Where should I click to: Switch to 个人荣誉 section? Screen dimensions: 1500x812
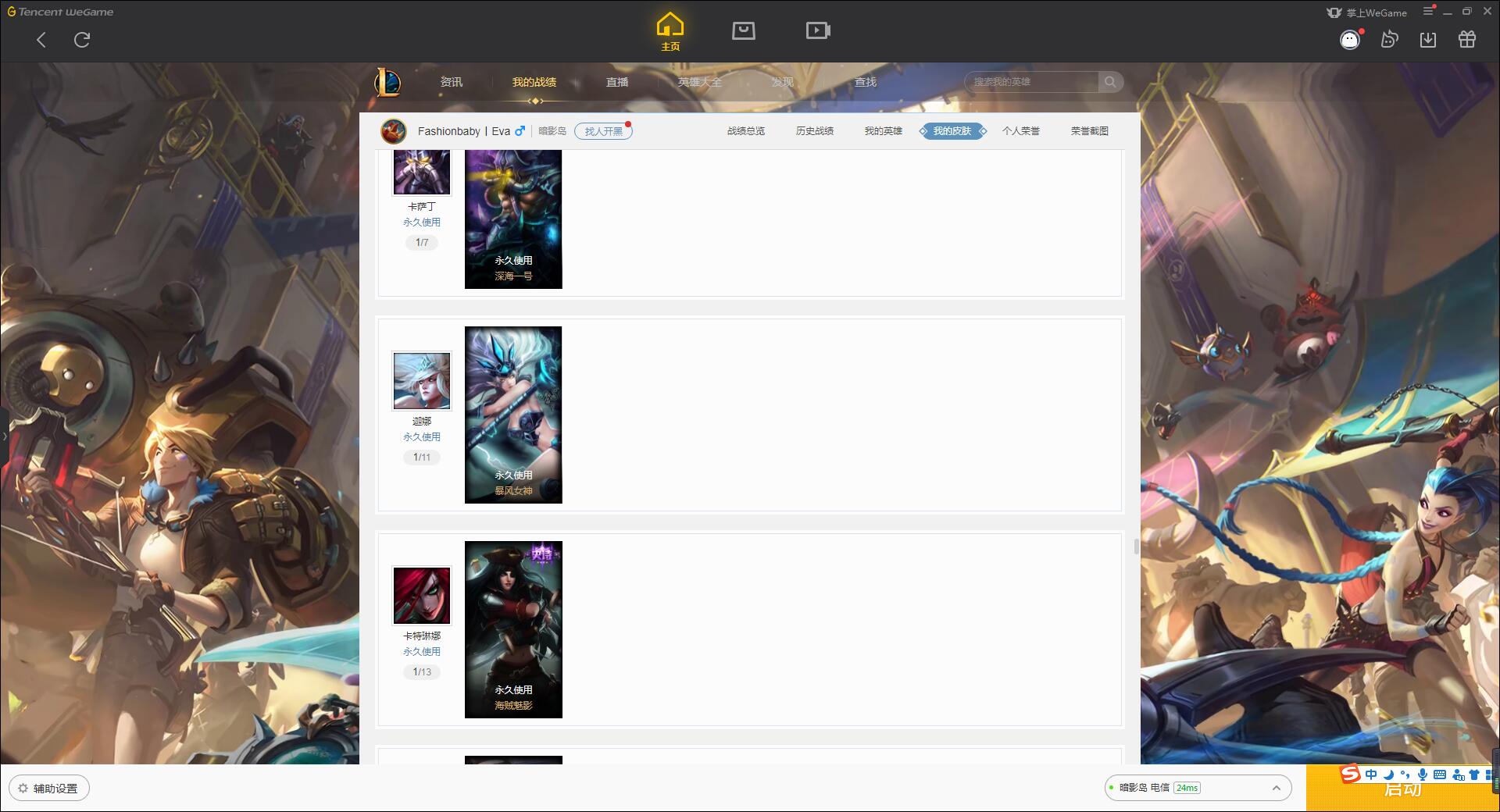1021,131
